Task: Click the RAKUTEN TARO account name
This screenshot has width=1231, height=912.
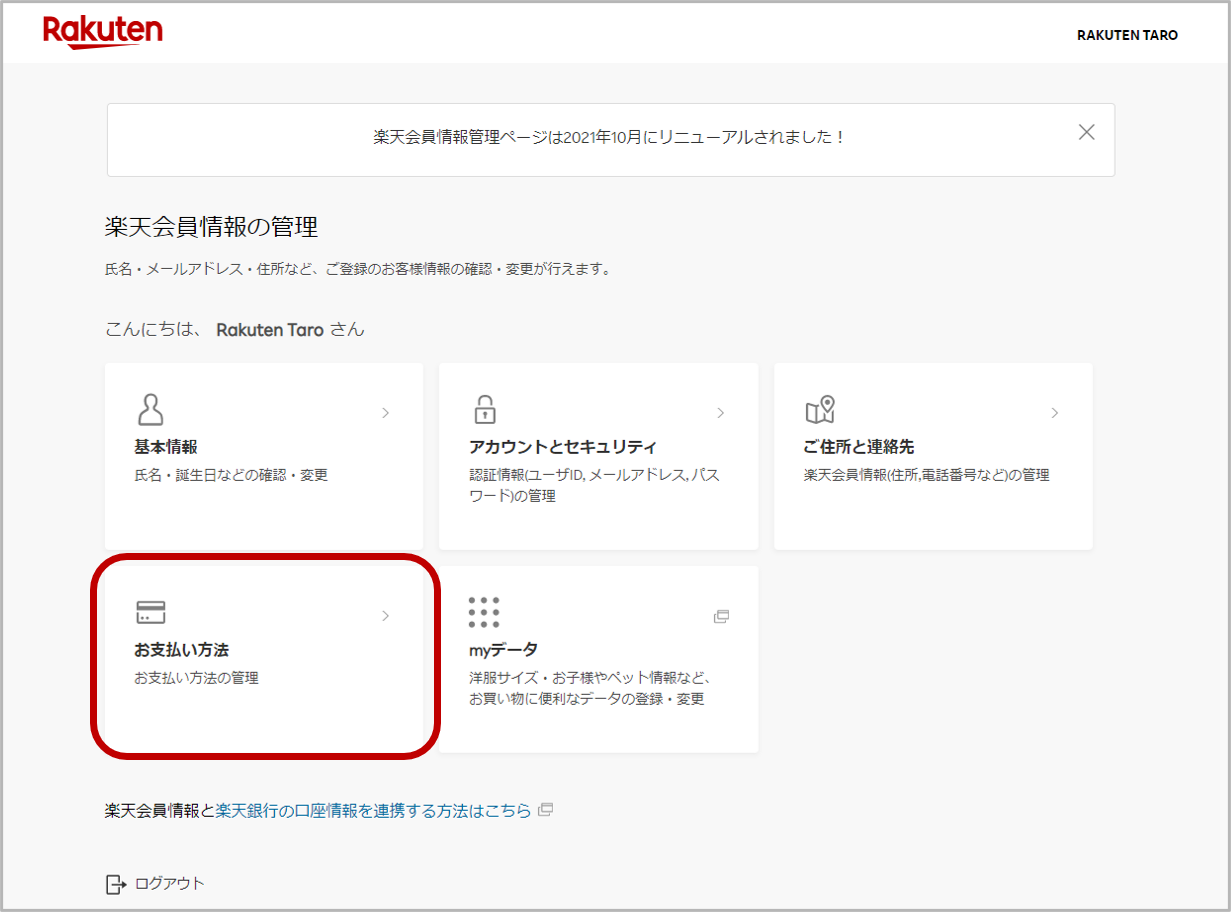Action: (x=1126, y=35)
